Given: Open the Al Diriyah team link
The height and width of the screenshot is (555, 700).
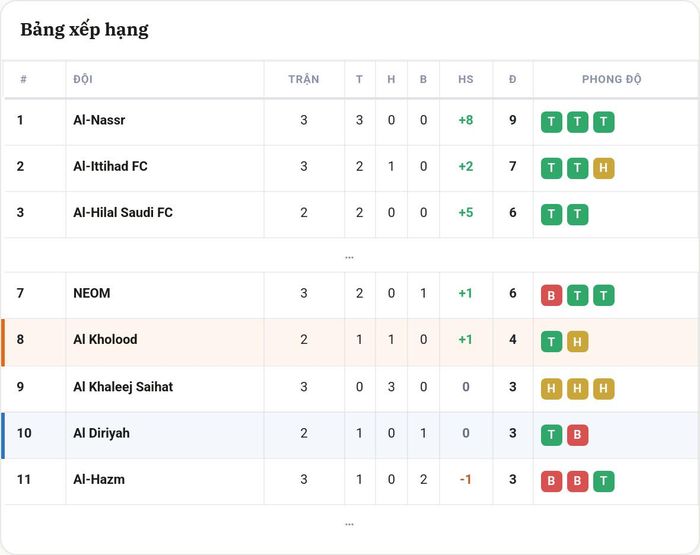Looking at the screenshot, I should [x=101, y=433].
